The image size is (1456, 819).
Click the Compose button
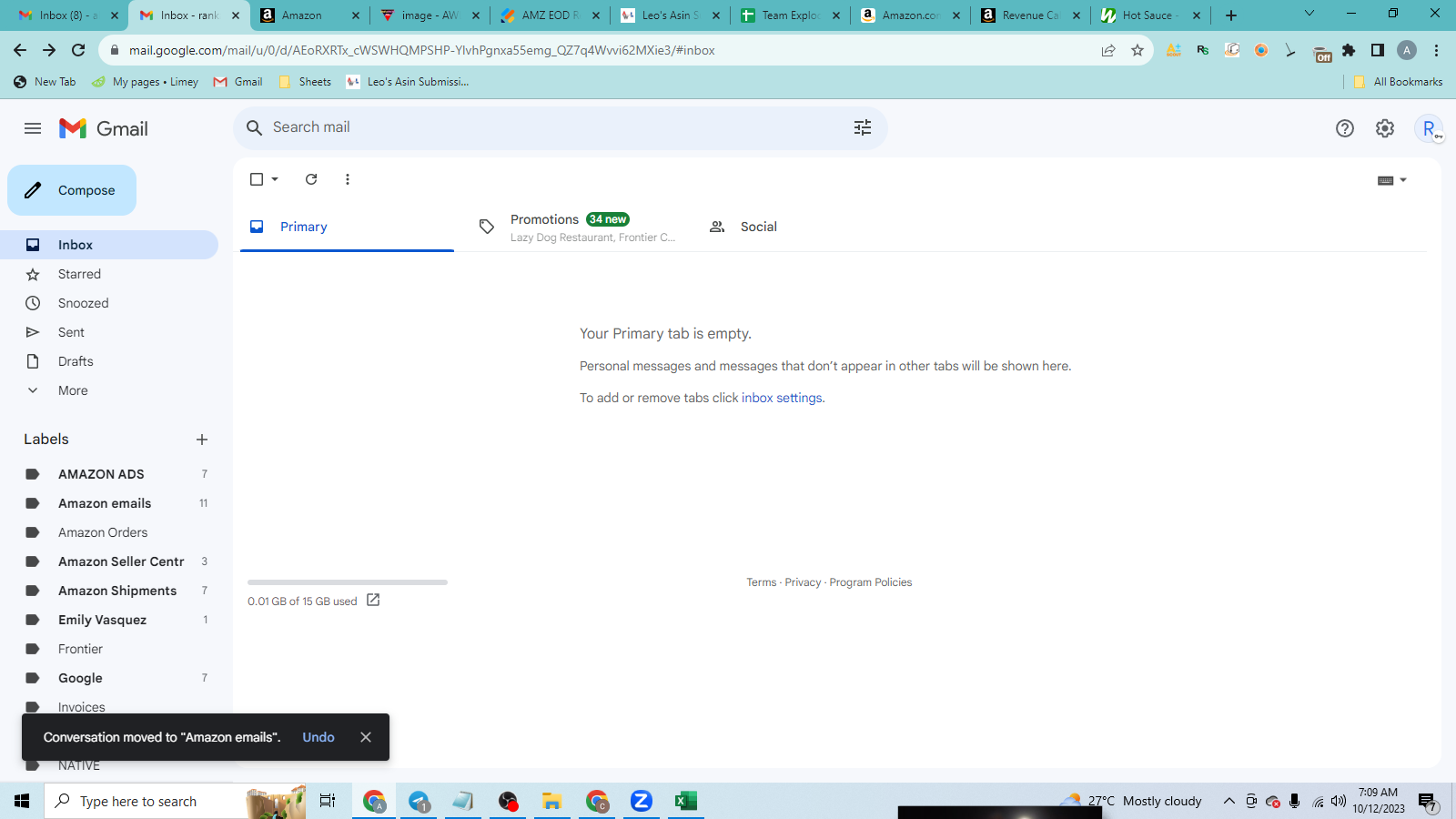(x=72, y=190)
